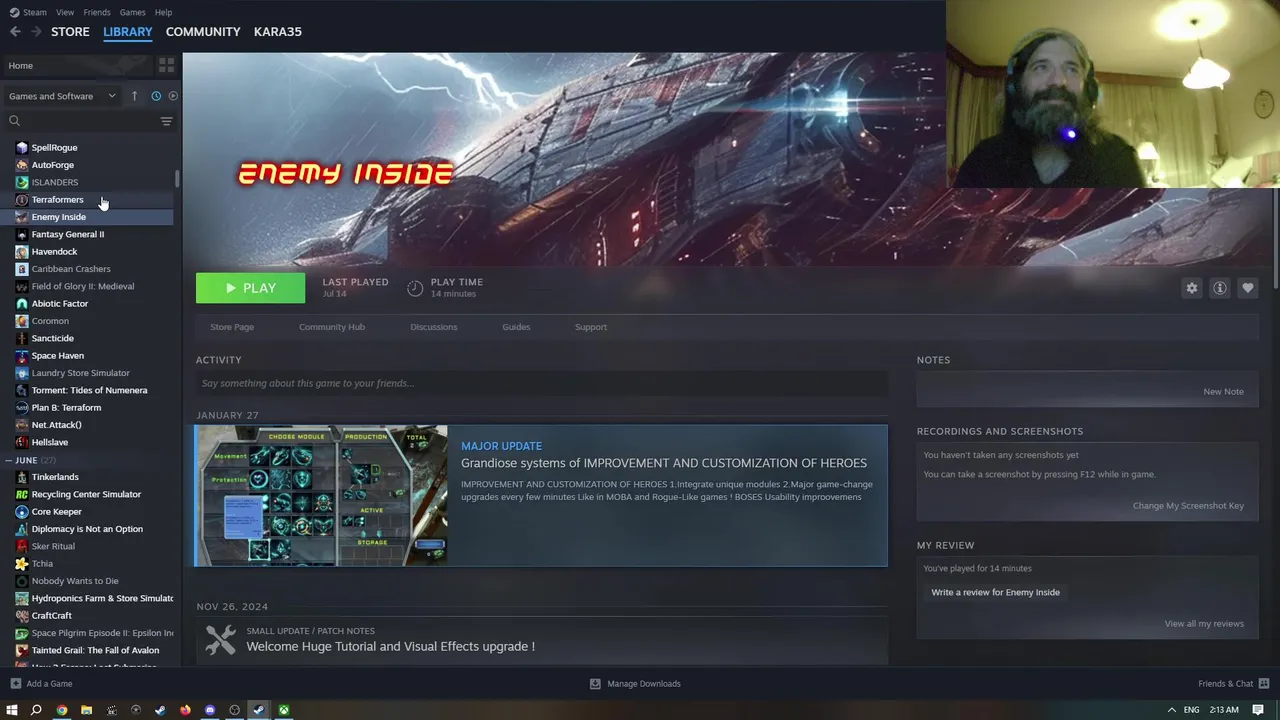Click the Core Keeper game icon
Viewport: 1280px width, 720px height.
(22, 511)
